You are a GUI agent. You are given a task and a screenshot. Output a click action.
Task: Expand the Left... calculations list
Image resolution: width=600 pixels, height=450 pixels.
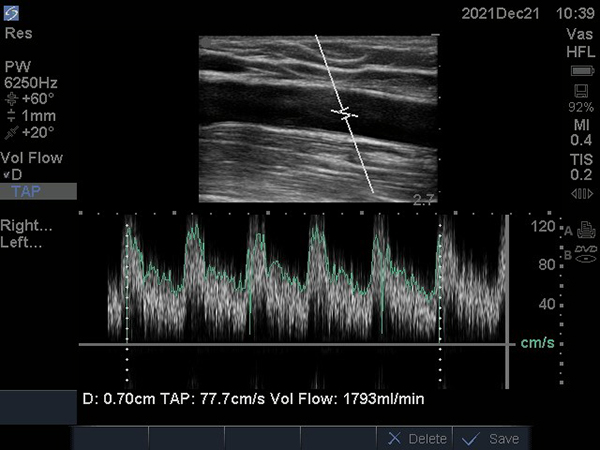(x=20, y=241)
